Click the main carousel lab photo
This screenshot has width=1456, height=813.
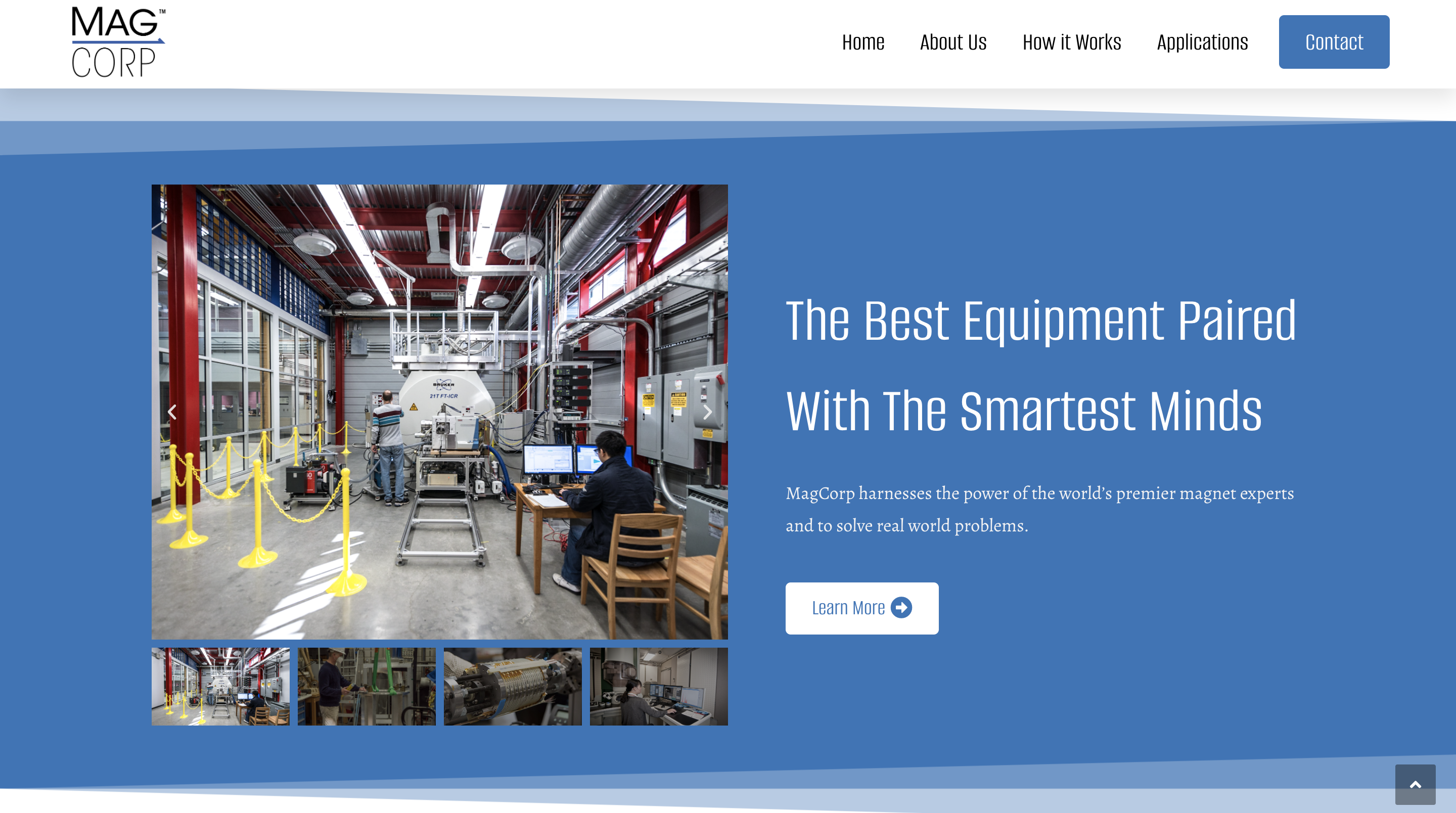point(440,412)
